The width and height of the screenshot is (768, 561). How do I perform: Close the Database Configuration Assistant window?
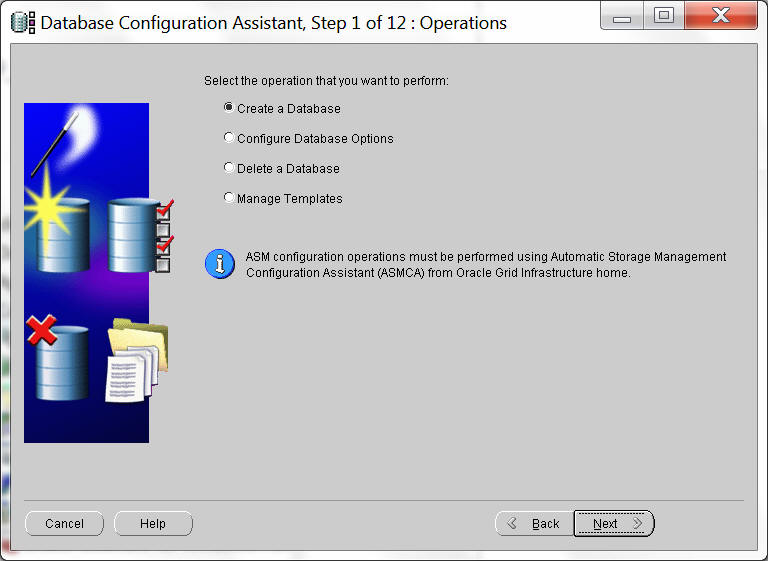[719, 16]
